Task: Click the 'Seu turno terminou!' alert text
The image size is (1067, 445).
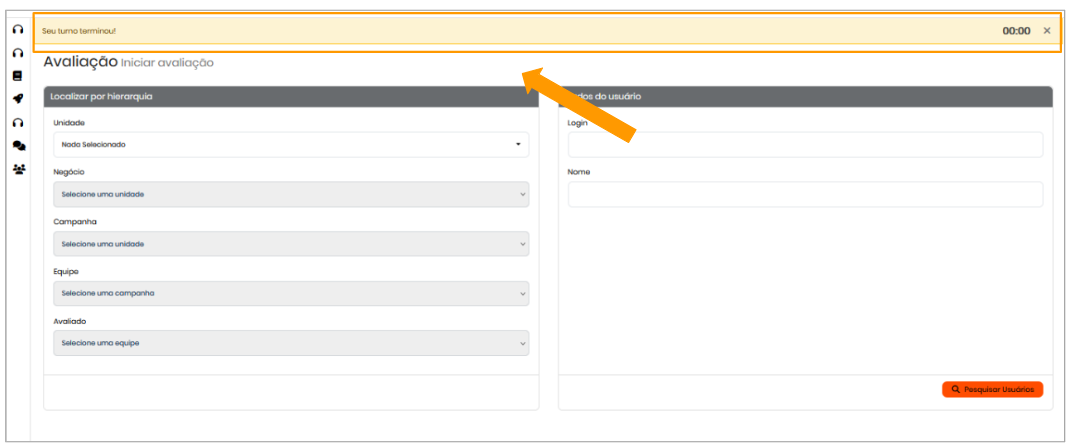Action: [79, 31]
